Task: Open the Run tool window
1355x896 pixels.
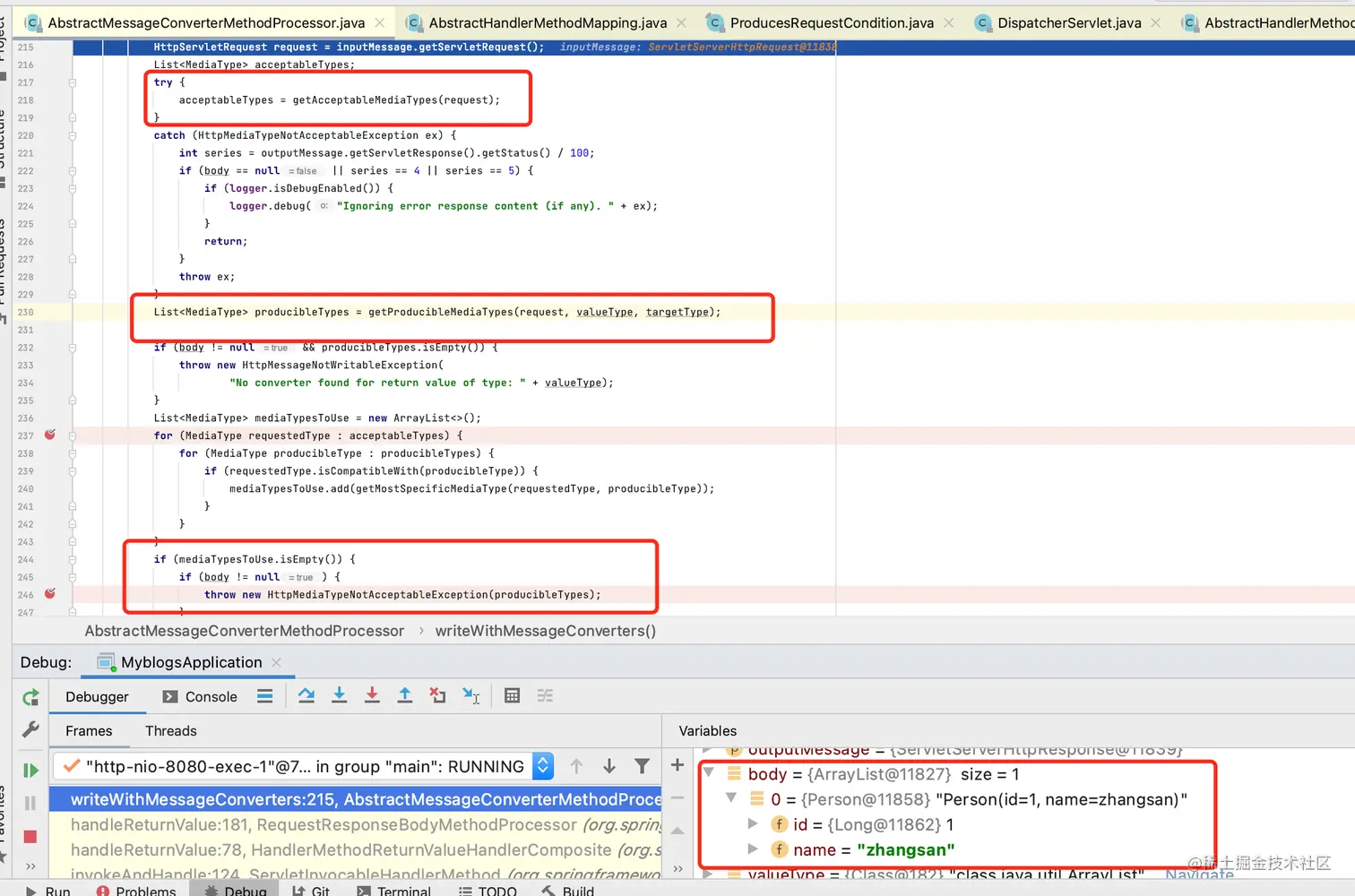Action: [x=48, y=890]
